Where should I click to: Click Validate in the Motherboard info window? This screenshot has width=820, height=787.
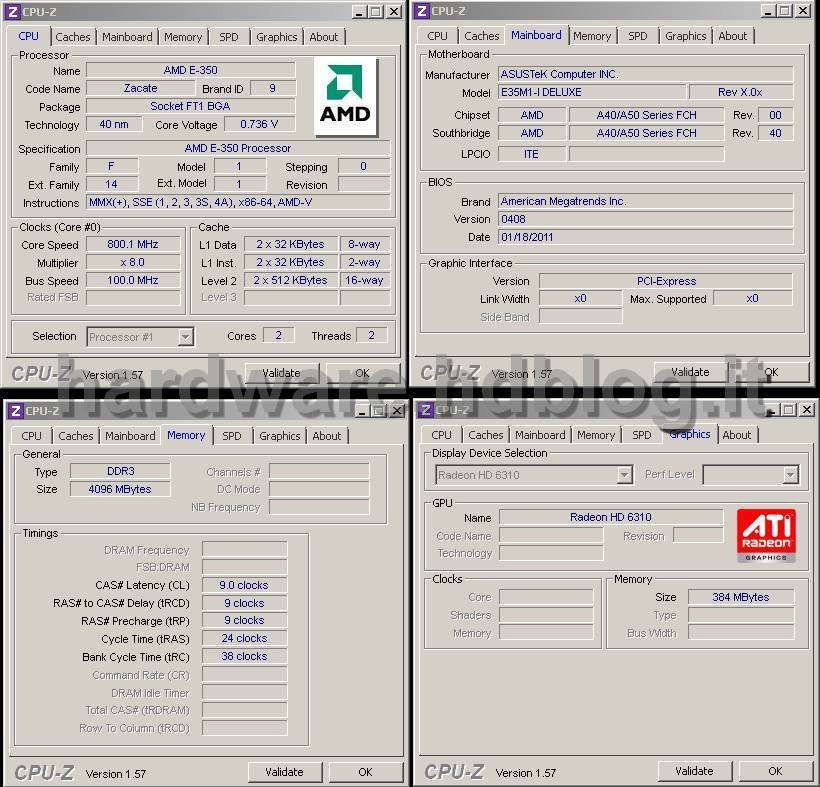[691, 372]
